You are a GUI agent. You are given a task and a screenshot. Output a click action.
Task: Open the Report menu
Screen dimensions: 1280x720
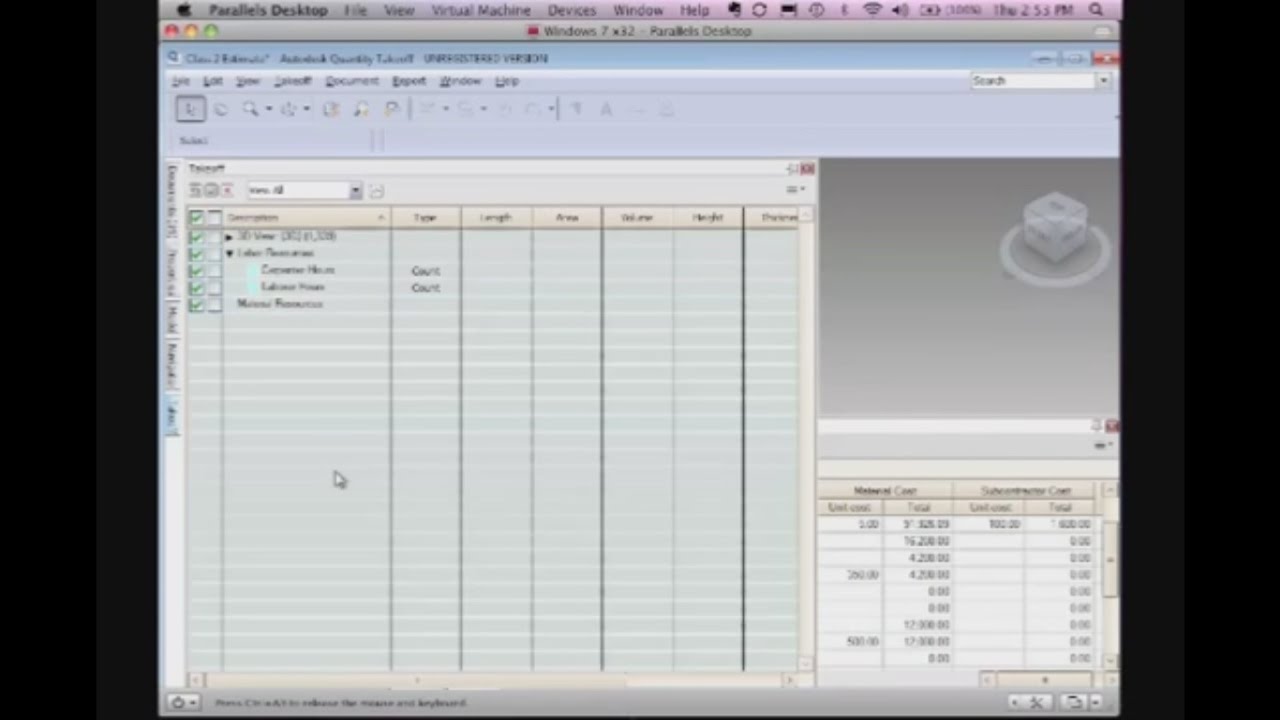[x=409, y=81]
